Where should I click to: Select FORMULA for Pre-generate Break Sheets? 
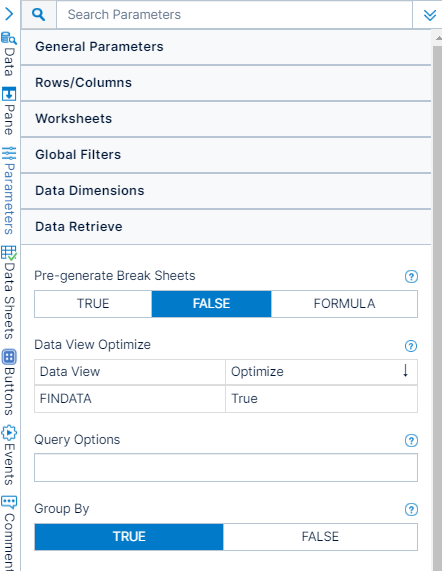point(344,304)
